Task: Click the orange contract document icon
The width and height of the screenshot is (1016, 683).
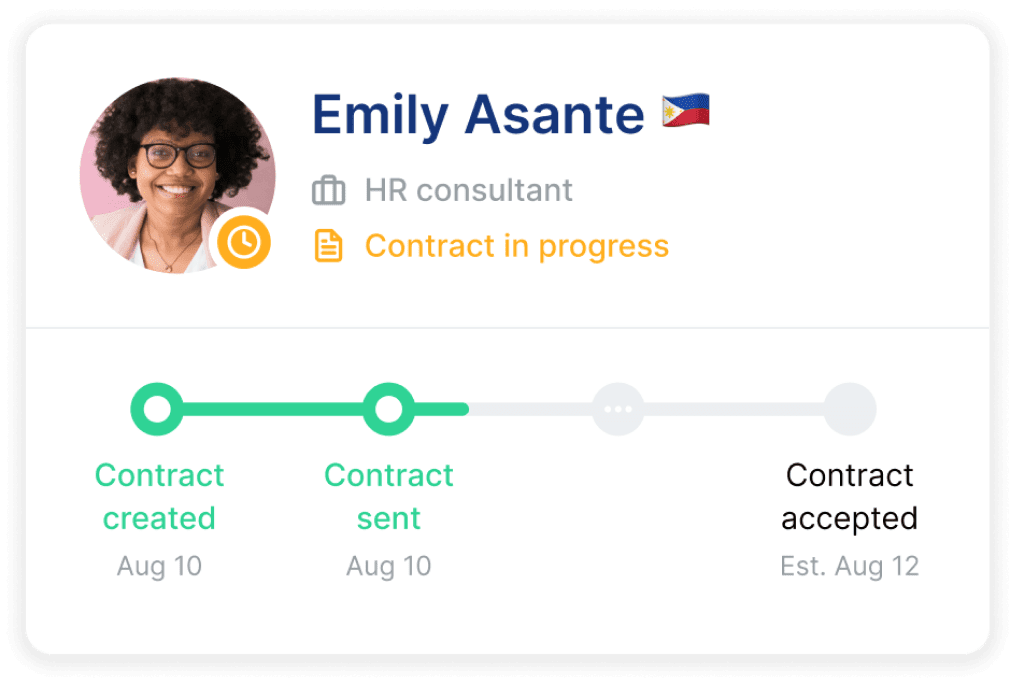Action: 328,246
